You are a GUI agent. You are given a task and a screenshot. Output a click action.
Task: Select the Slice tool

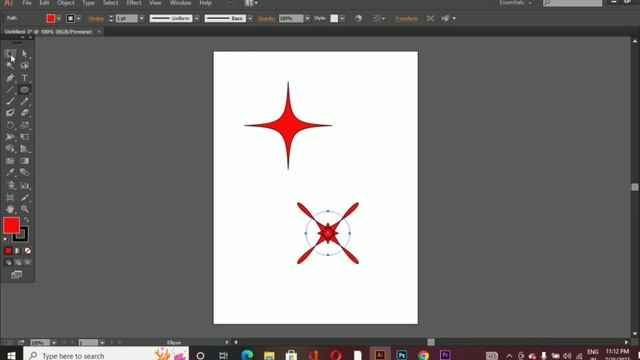coord(24,198)
